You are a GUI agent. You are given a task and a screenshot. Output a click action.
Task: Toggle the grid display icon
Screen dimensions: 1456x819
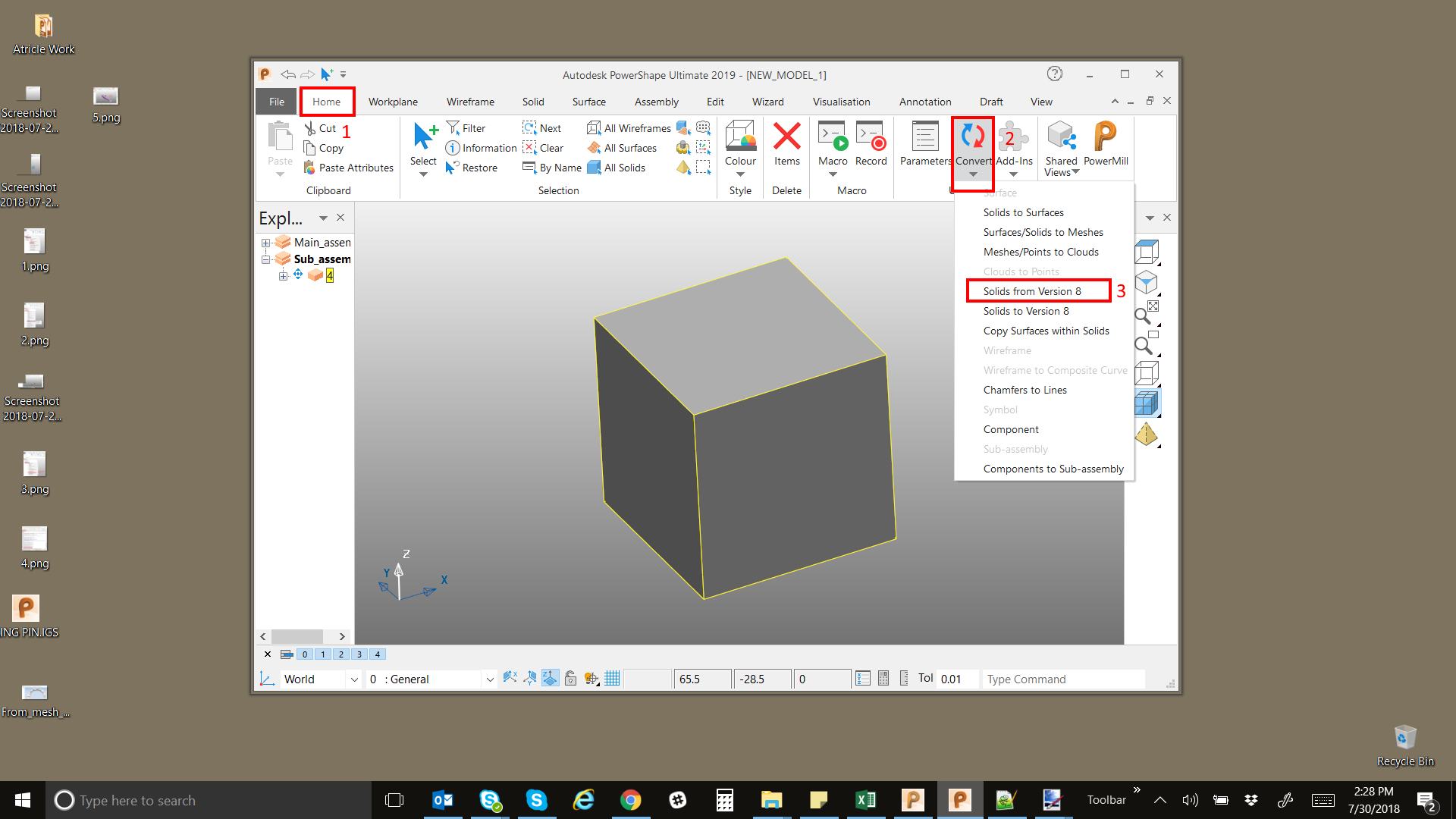pyautogui.click(x=612, y=679)
